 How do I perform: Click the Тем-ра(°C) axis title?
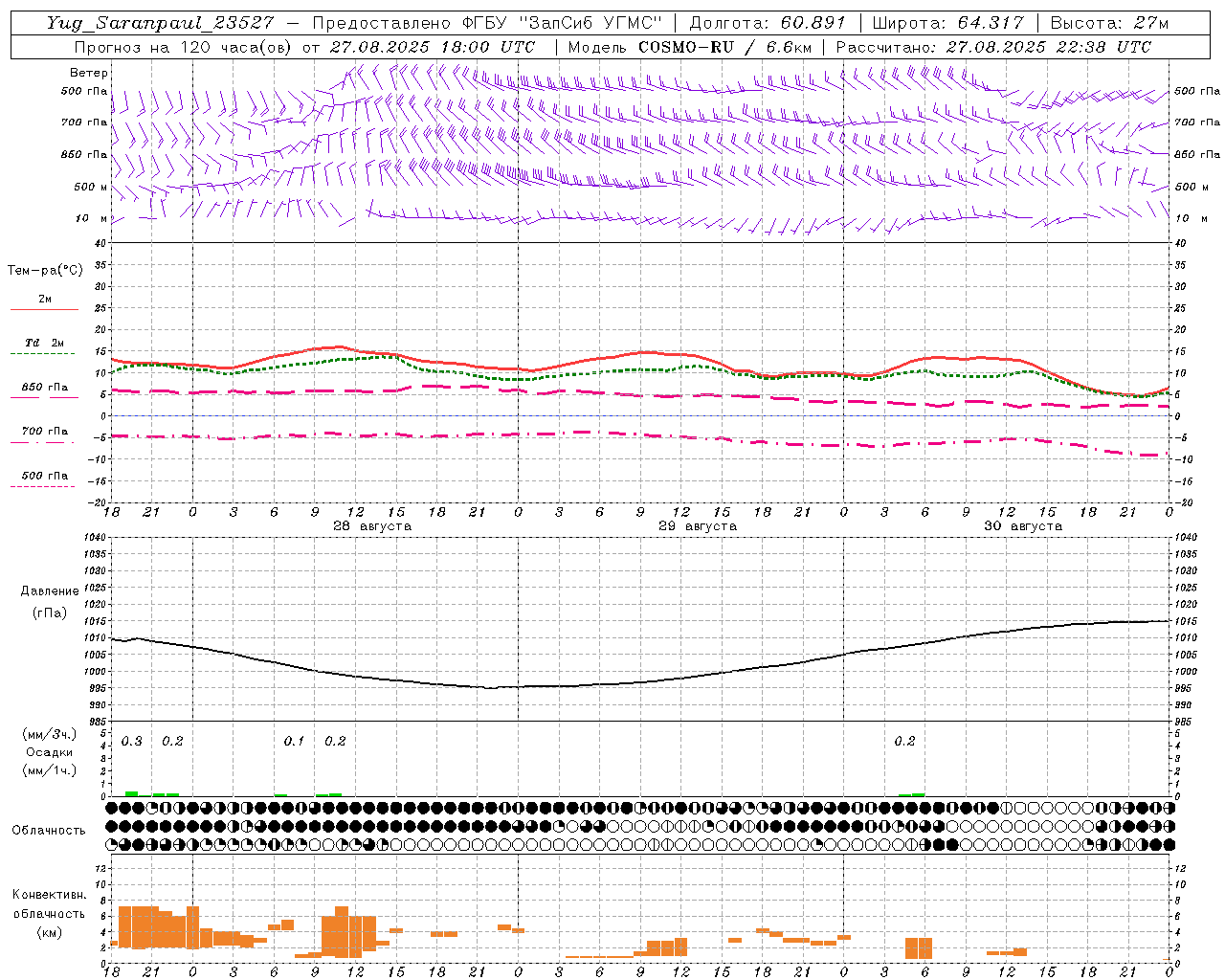point(45,271)
